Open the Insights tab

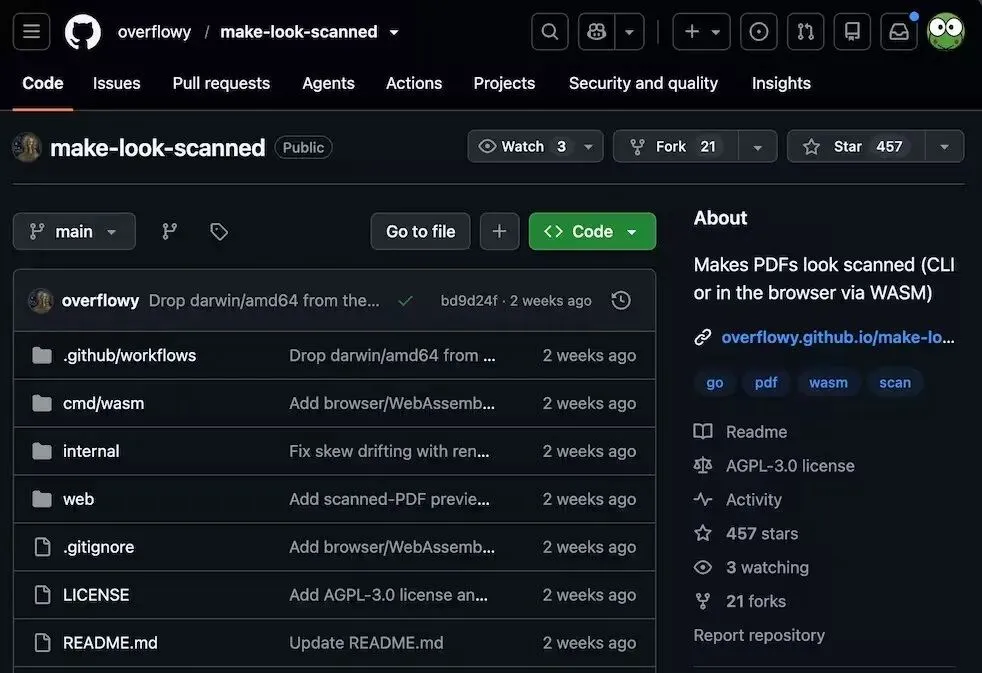click(781, 83)
